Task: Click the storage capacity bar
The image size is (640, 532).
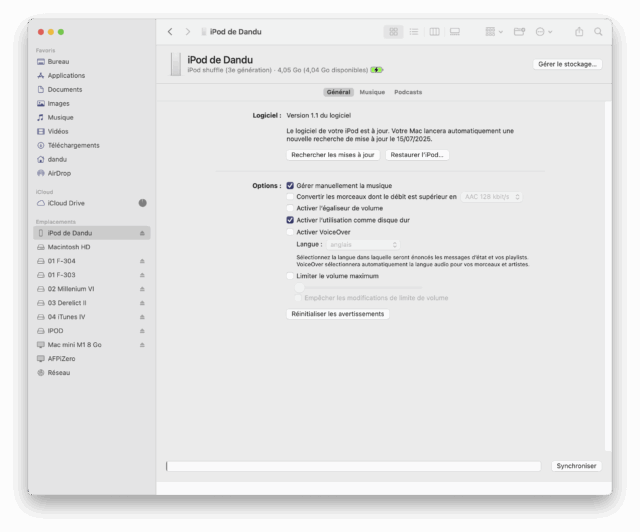Action: pos(353,466)
